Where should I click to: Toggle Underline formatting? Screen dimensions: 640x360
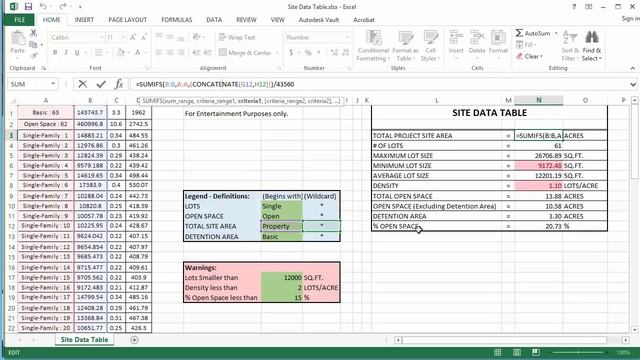77,52
